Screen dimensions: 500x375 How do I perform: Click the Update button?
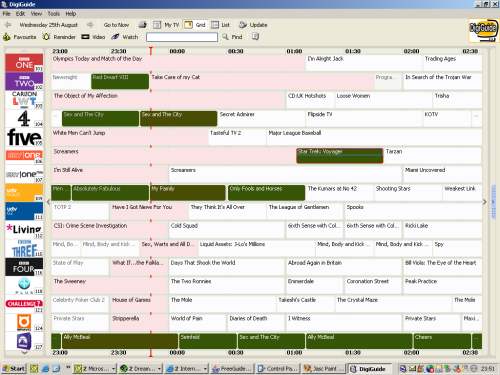253,25
